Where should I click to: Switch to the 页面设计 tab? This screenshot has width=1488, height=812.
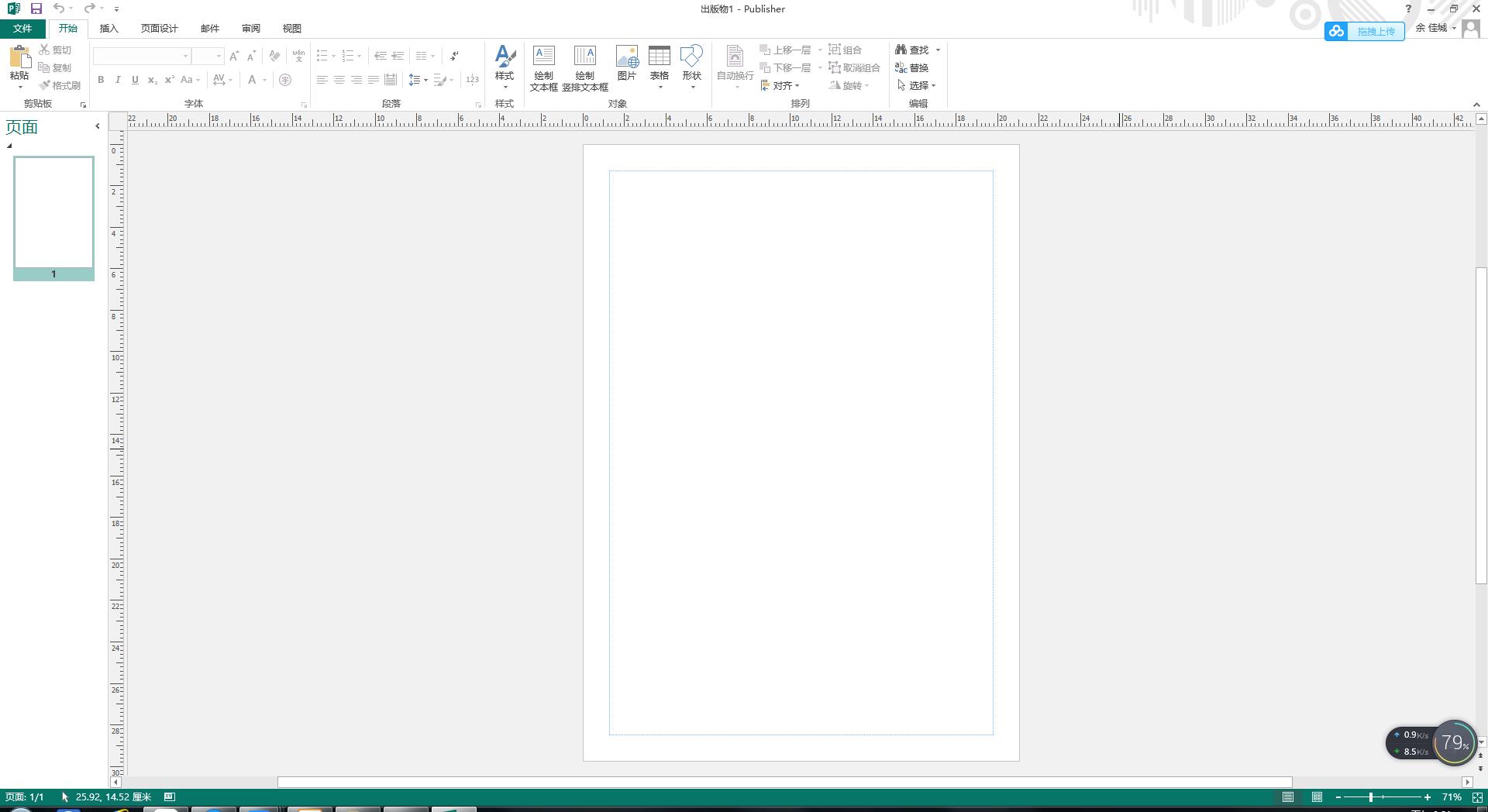click(159, 29)
